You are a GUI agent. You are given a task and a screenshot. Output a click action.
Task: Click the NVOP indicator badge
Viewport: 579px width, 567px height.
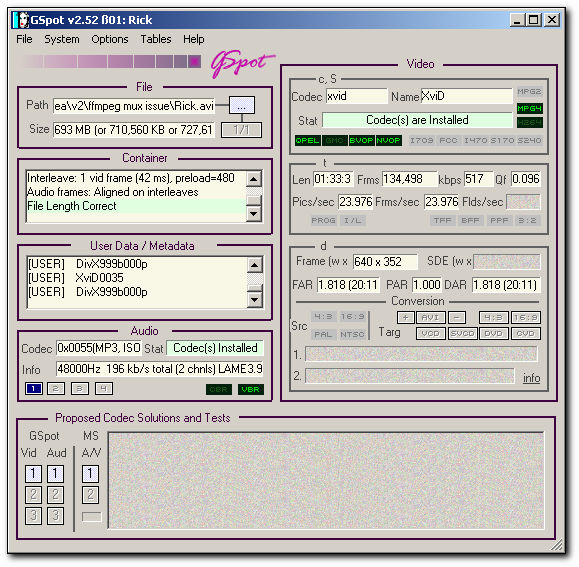(388, 140)
